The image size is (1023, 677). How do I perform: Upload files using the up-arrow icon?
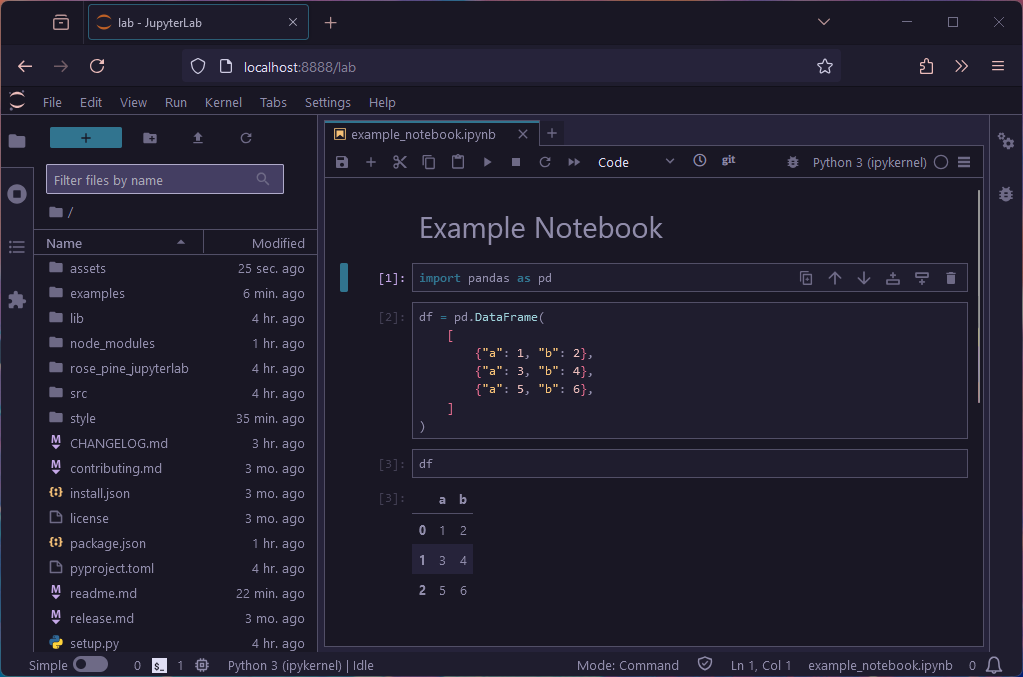pos(198,138)
